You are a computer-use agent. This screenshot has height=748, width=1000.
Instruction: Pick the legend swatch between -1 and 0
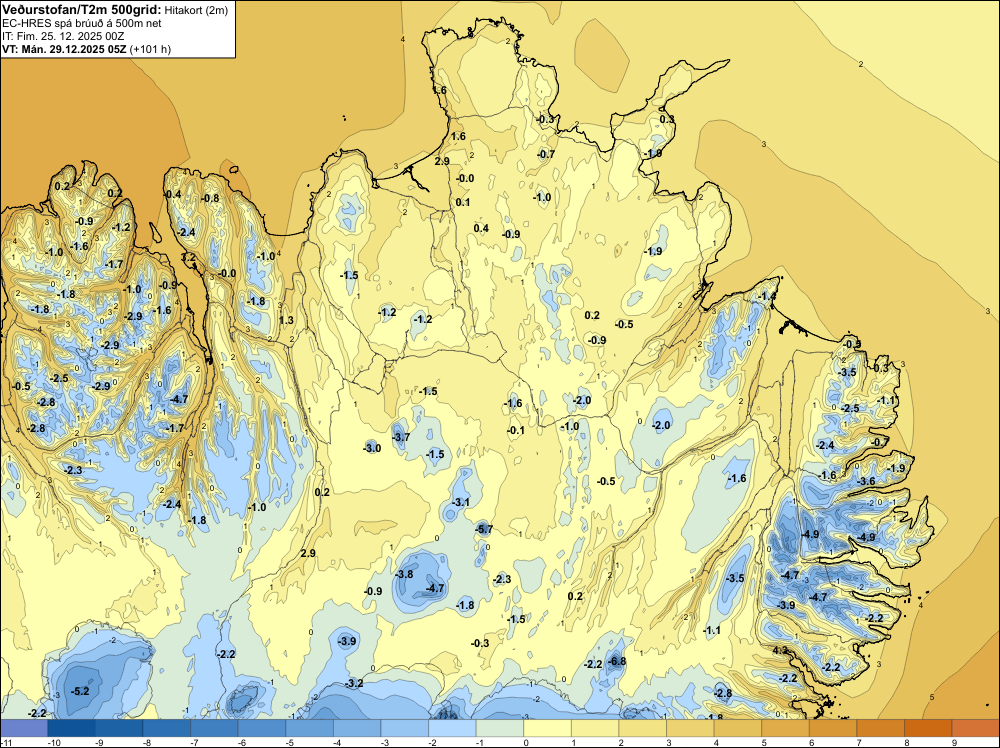pyautogui.click(x=500, y=728)
